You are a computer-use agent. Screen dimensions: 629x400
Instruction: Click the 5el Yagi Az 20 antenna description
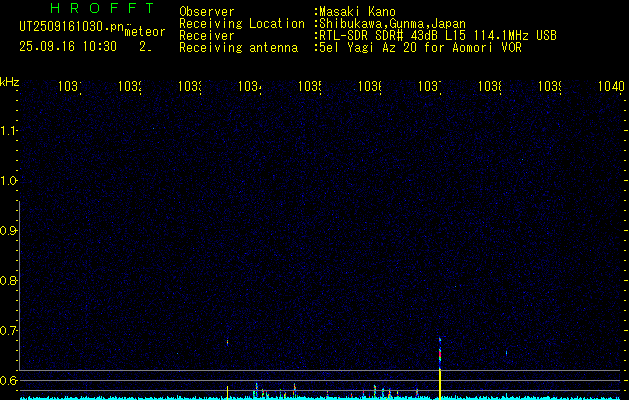coord(420,48)
